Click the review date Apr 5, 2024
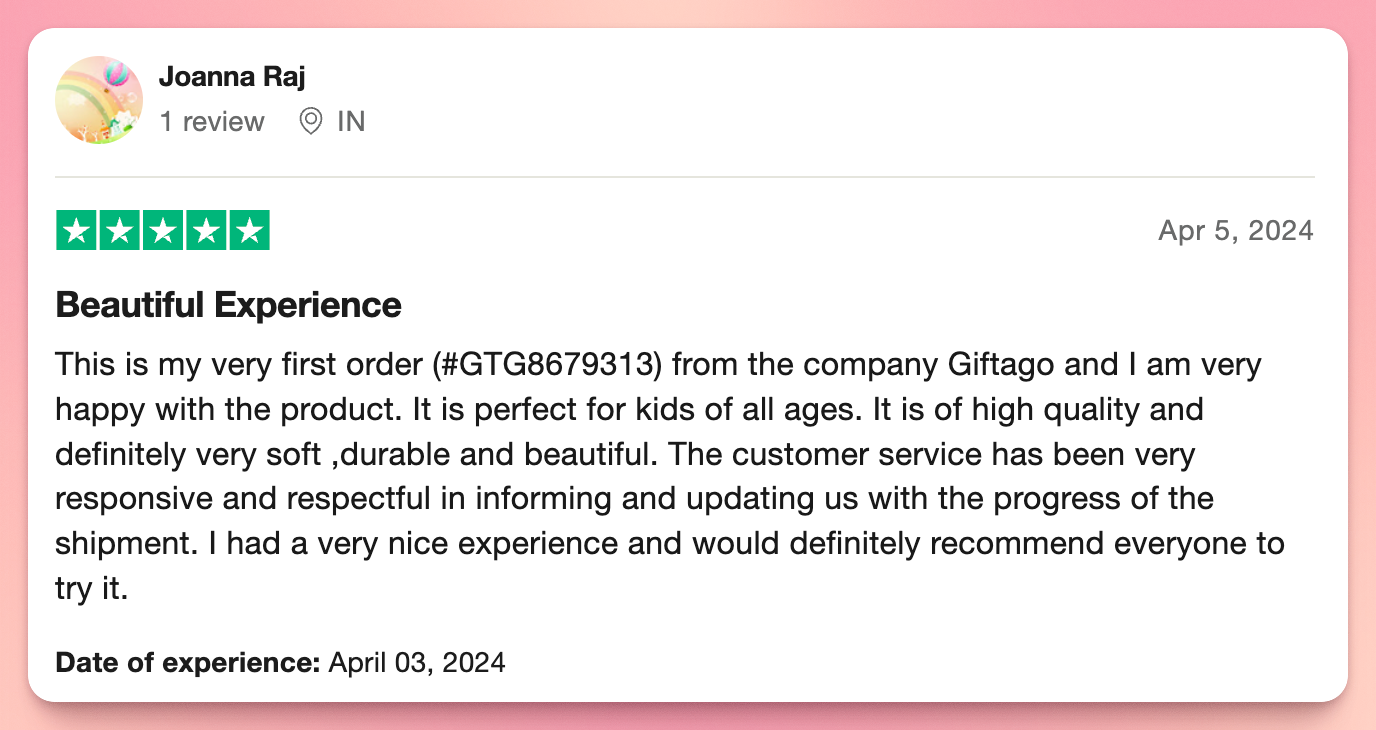 click(x=1236, y=231)
